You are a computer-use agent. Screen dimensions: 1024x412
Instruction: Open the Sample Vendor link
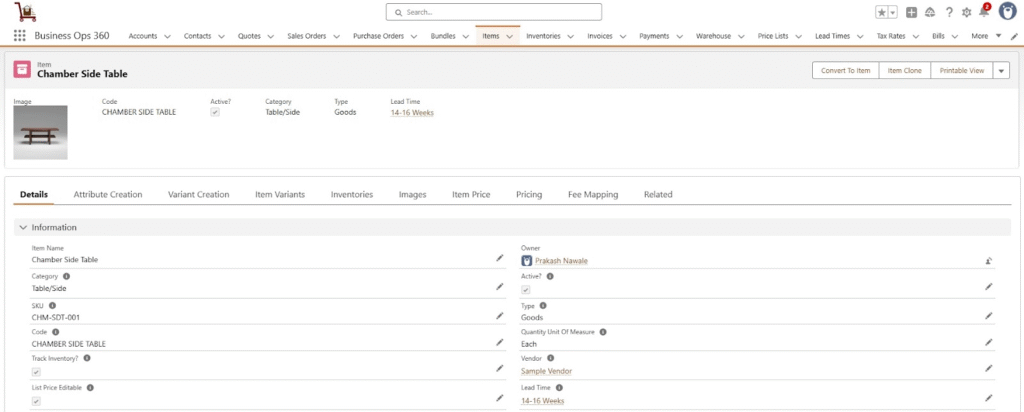[546, 371]
